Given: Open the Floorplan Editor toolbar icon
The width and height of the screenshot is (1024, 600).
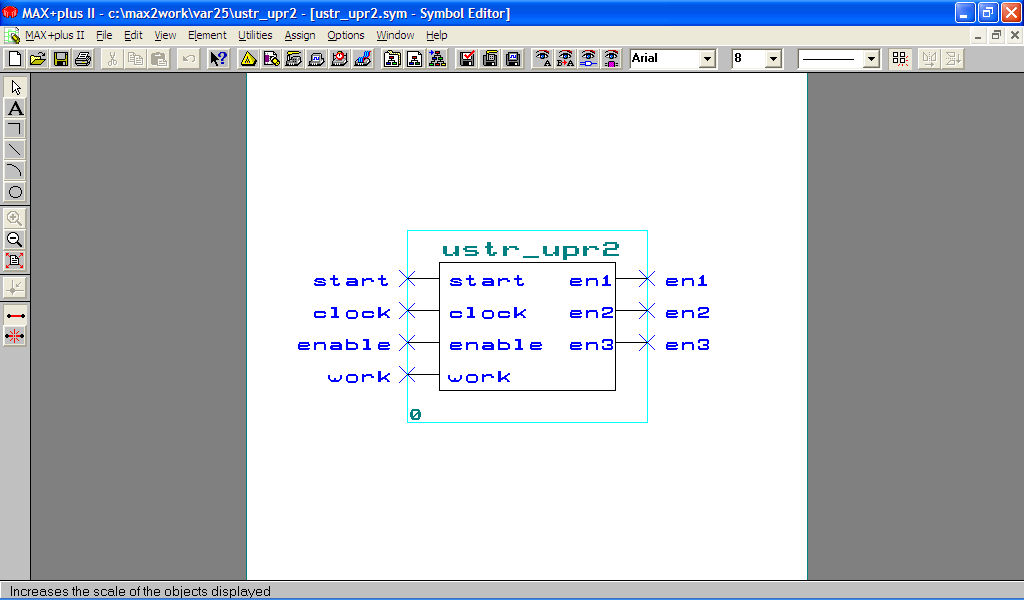Looking at the screenshot, I should click(271, 59).
